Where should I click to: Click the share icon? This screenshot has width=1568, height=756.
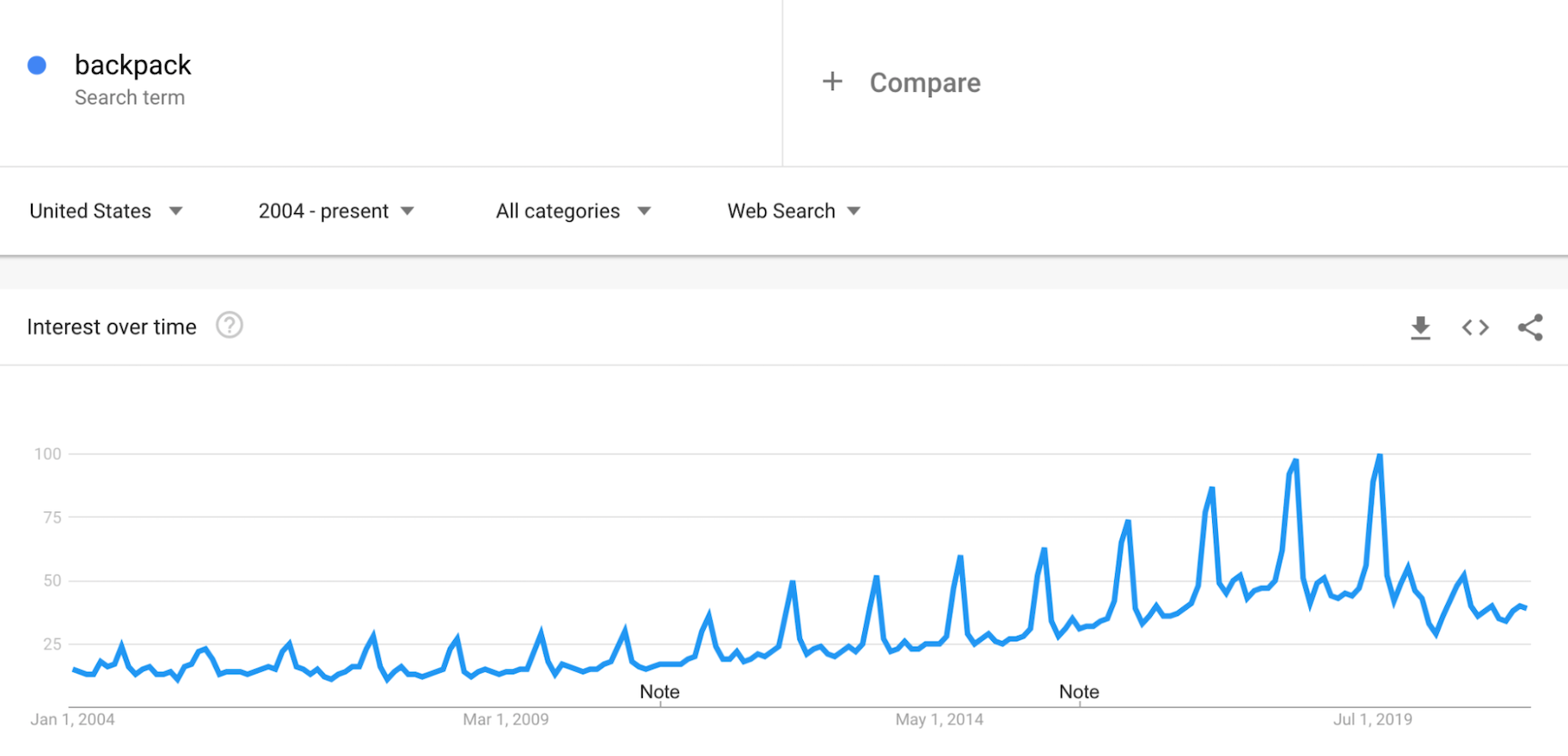[x=1530, y=327]
